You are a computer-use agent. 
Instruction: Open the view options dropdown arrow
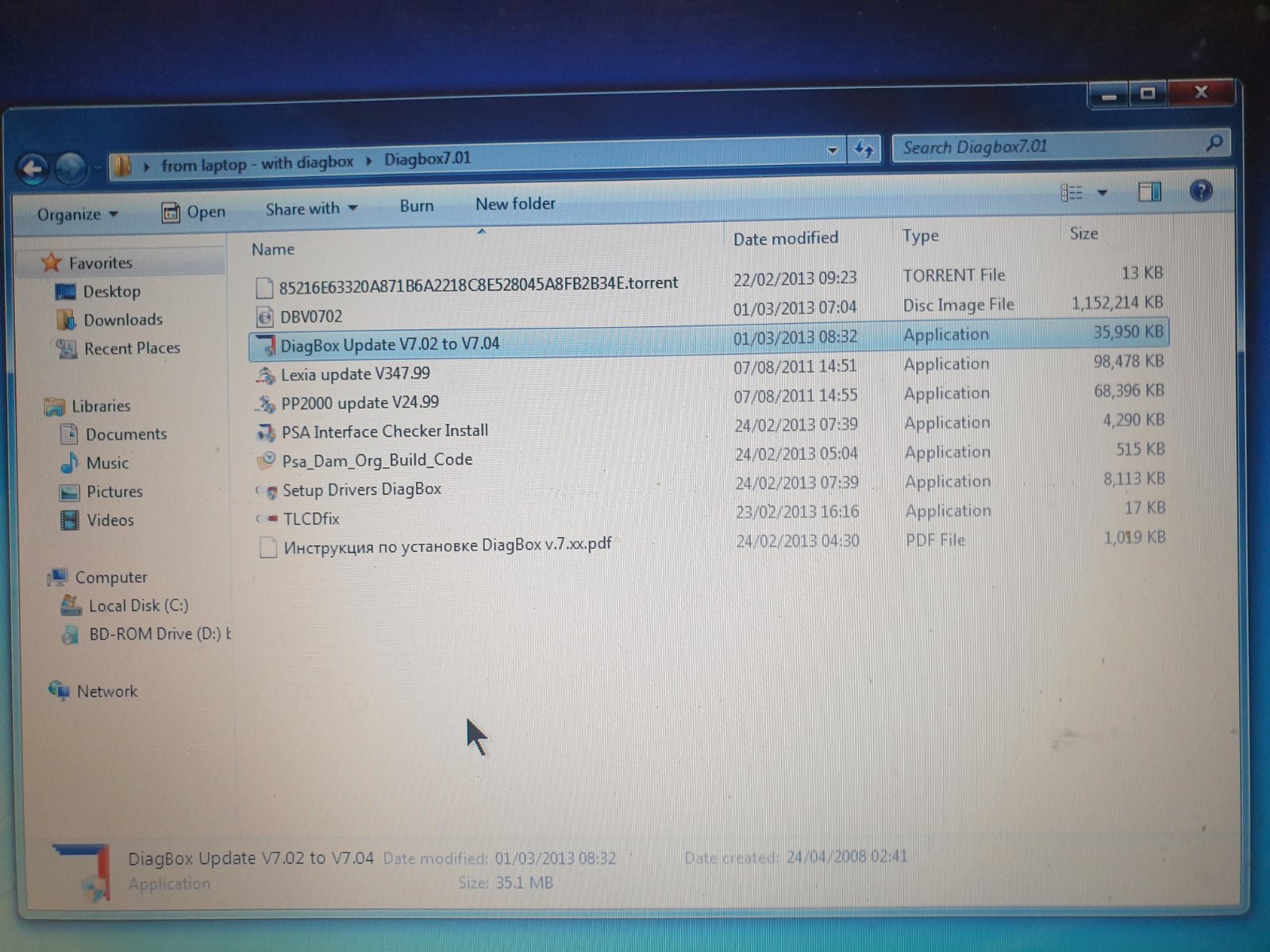(1102, 193)
